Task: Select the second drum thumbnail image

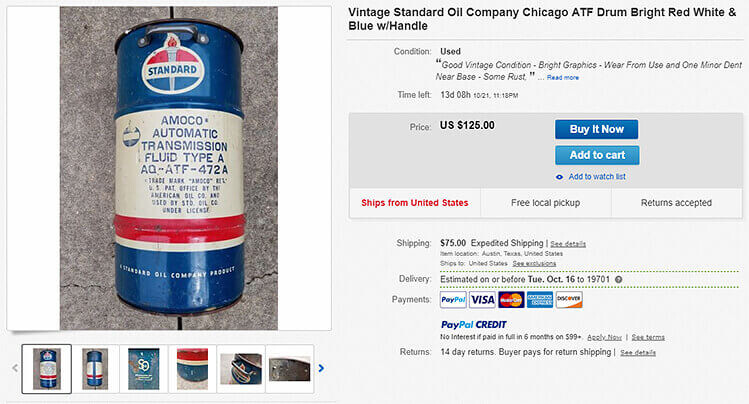Action: click(x=95, y=368)
